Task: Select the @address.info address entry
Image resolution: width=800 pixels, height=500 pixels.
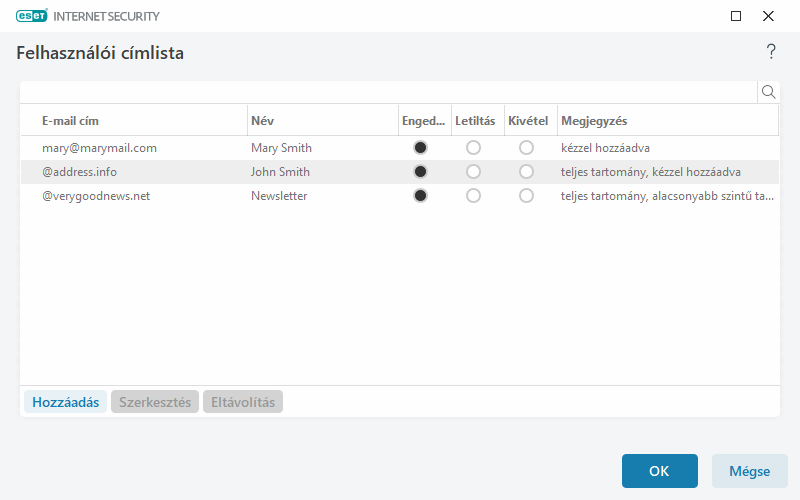Action: 80,172
